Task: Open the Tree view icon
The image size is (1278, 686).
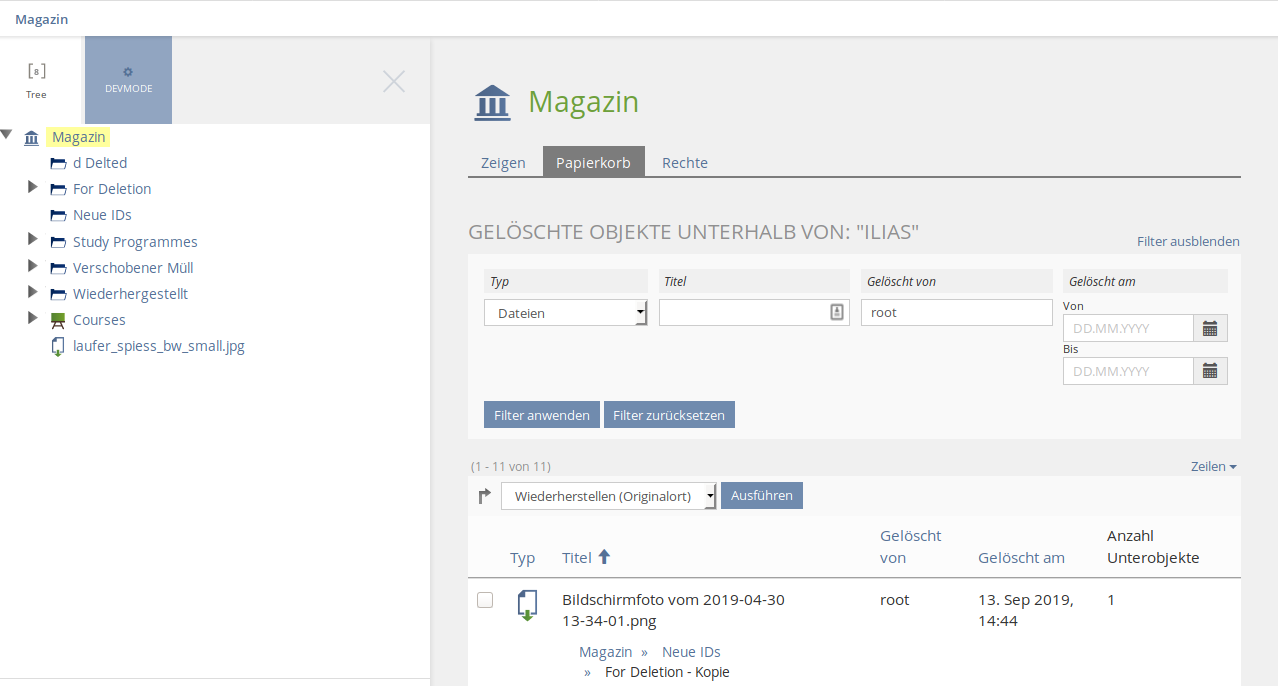Action: click(x=36, y=72)
